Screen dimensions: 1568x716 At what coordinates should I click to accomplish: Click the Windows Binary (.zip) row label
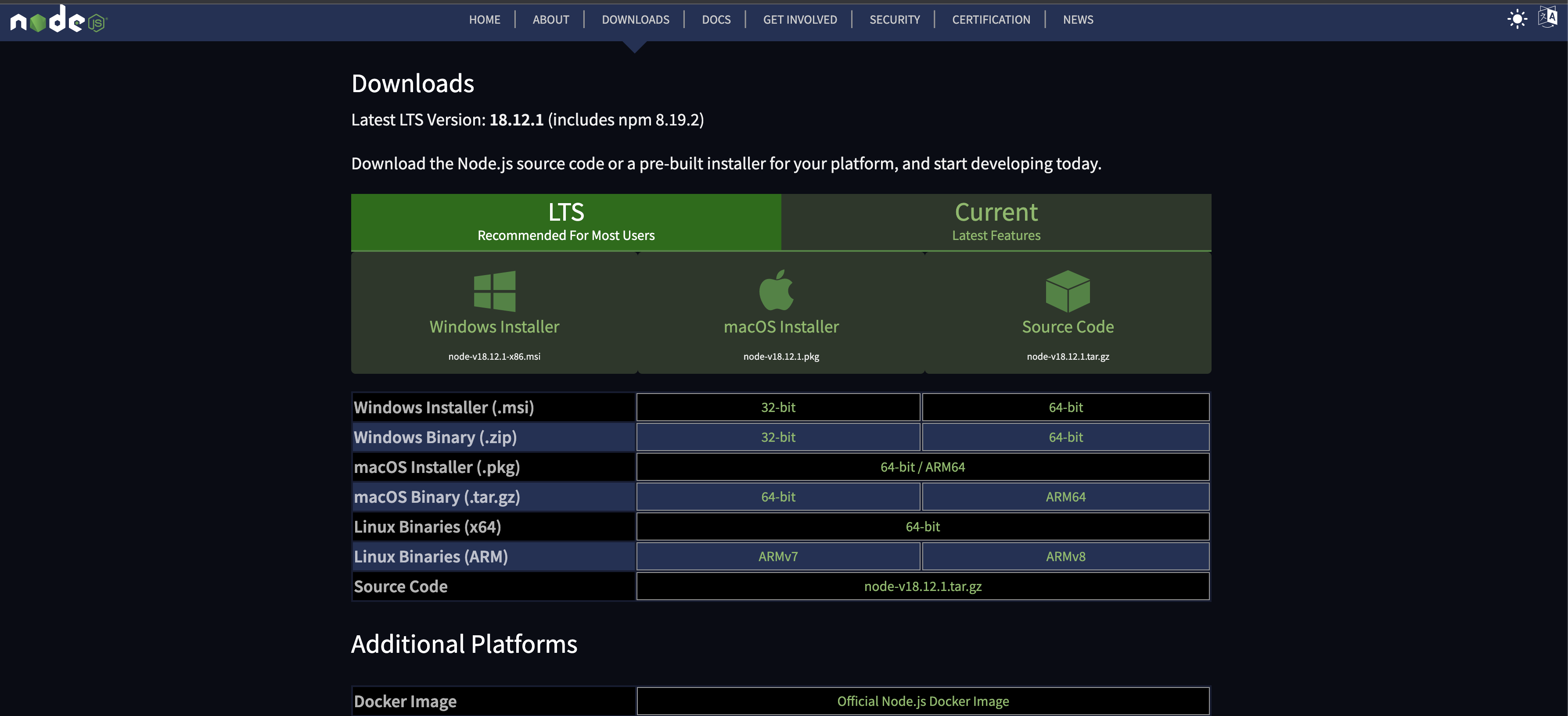point(435,437)
